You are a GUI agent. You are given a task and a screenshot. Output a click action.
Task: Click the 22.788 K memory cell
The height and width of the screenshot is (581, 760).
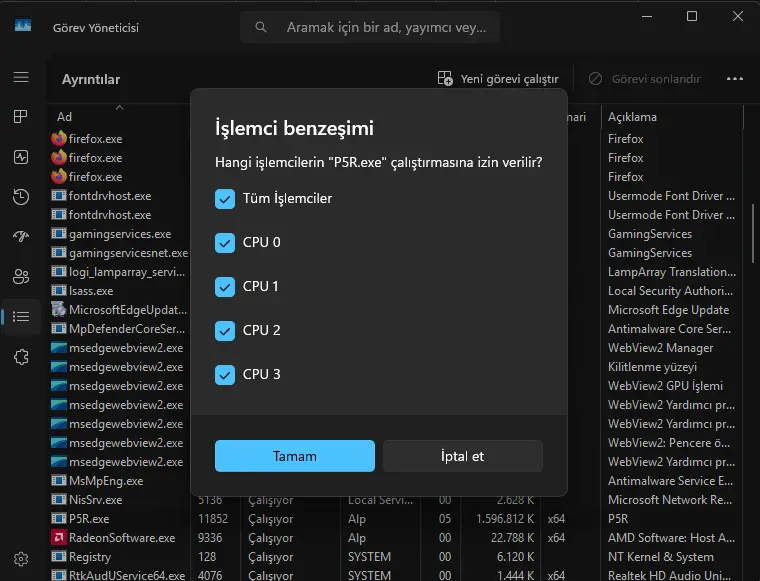pos(512,537)
